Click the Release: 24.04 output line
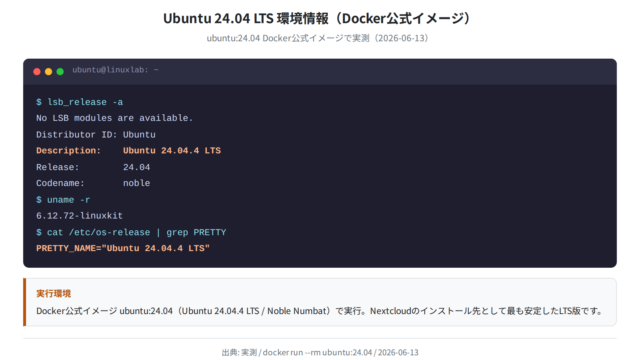The height and width of the screenshot is (360, 640). pyautogui.click(x=93, y=167)
